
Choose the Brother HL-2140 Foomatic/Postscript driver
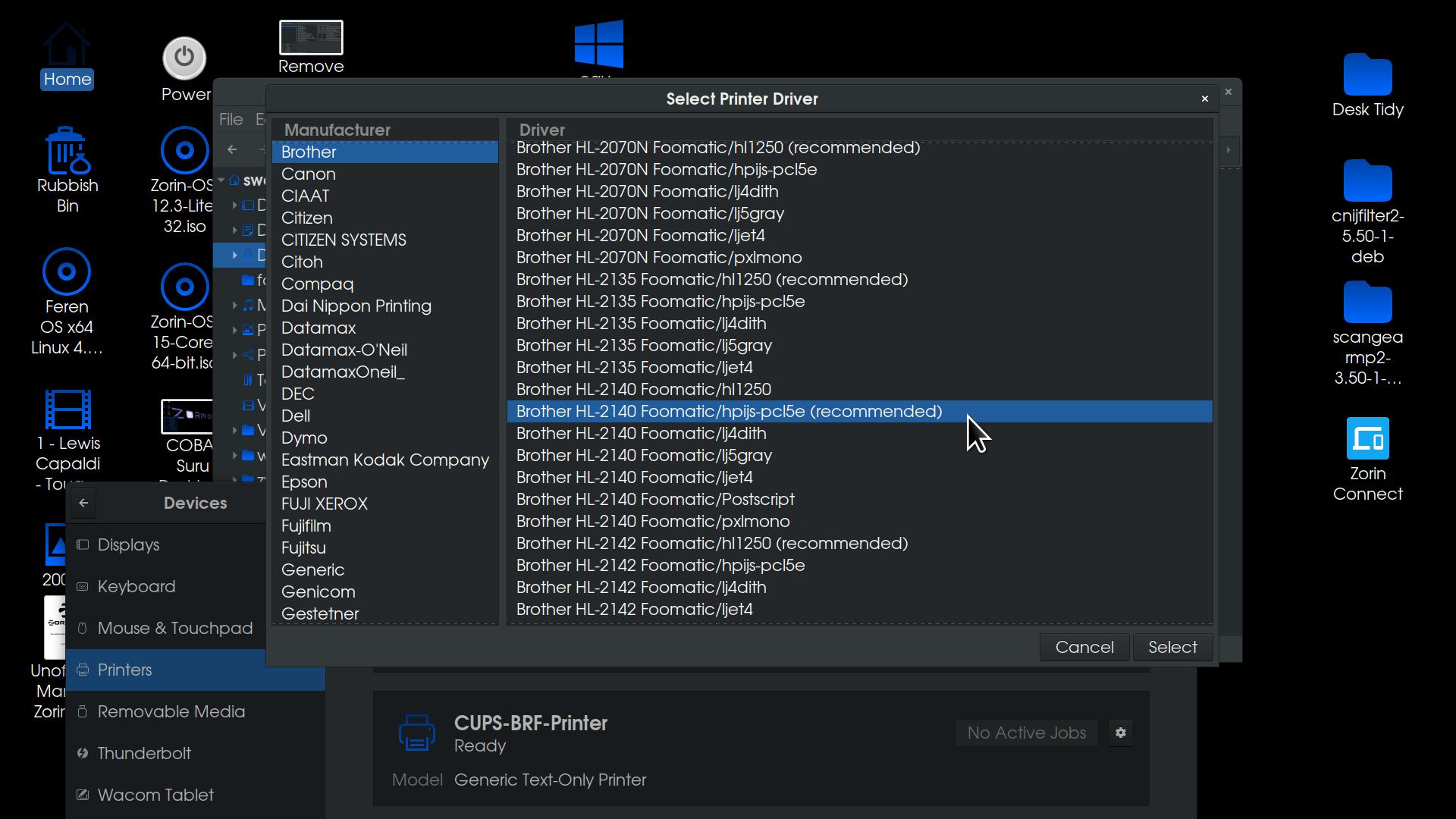(x=655, y=499)
